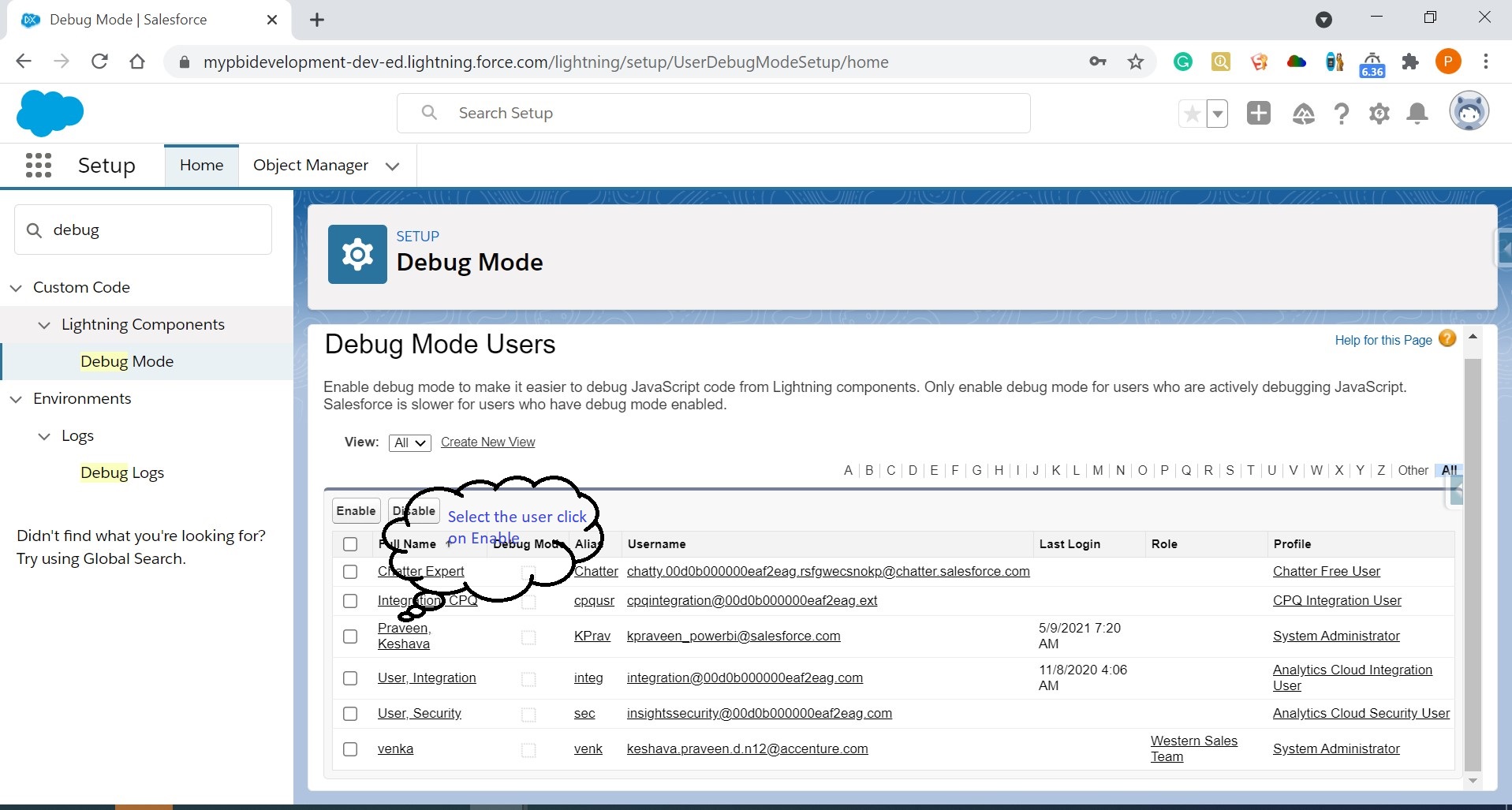Sort by Last Login column header
The image size is (1512, 810).
pyautogui.click(x=1069, y=544)
